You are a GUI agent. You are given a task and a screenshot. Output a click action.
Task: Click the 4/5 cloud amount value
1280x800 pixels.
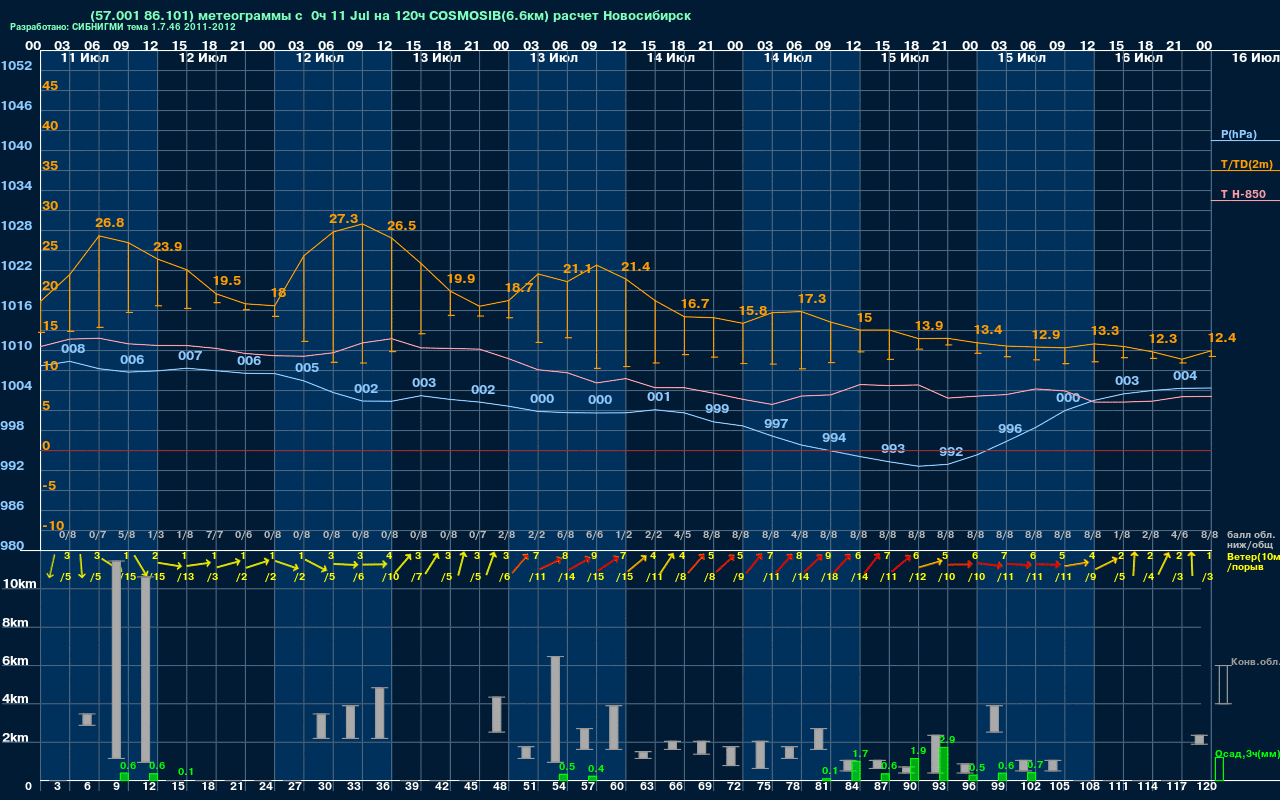(682, 535)
